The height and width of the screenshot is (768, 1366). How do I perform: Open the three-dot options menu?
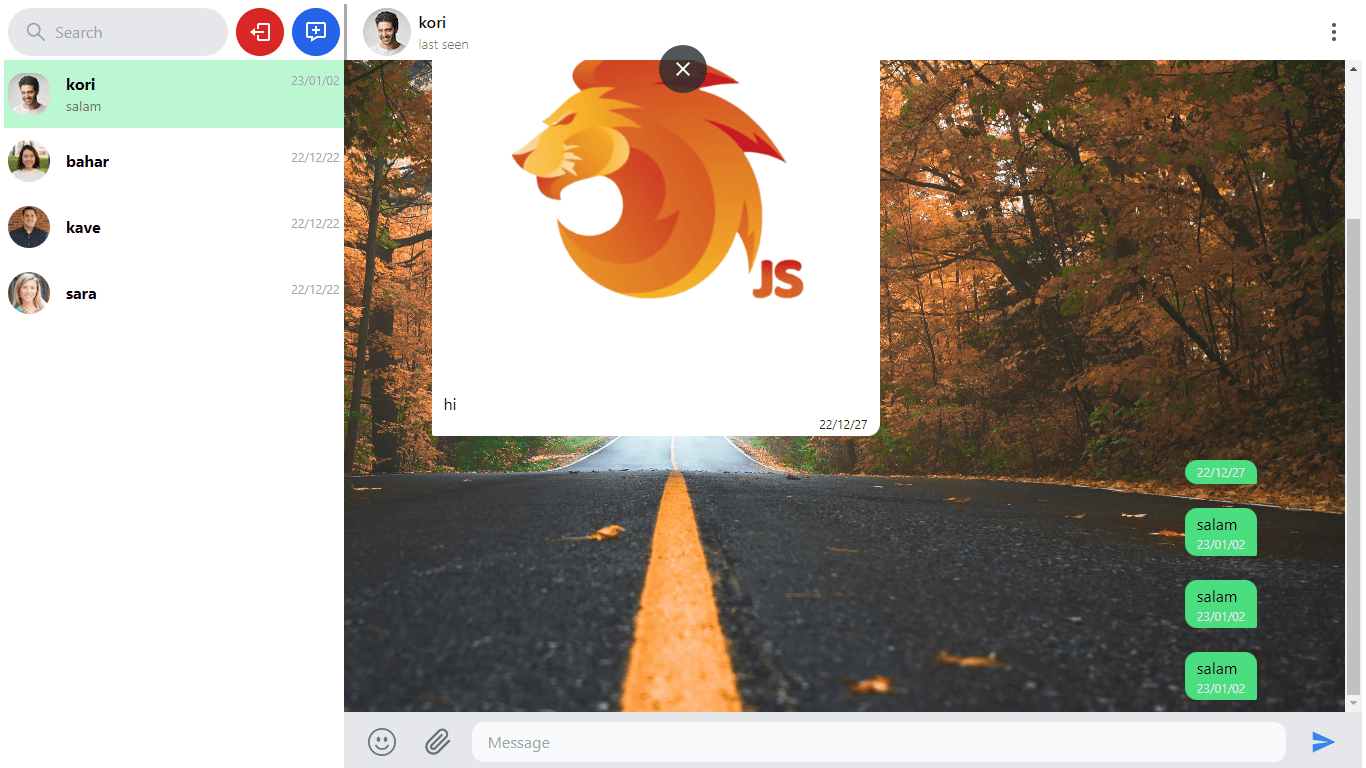pyautogui.click(x=1333, y=32)
